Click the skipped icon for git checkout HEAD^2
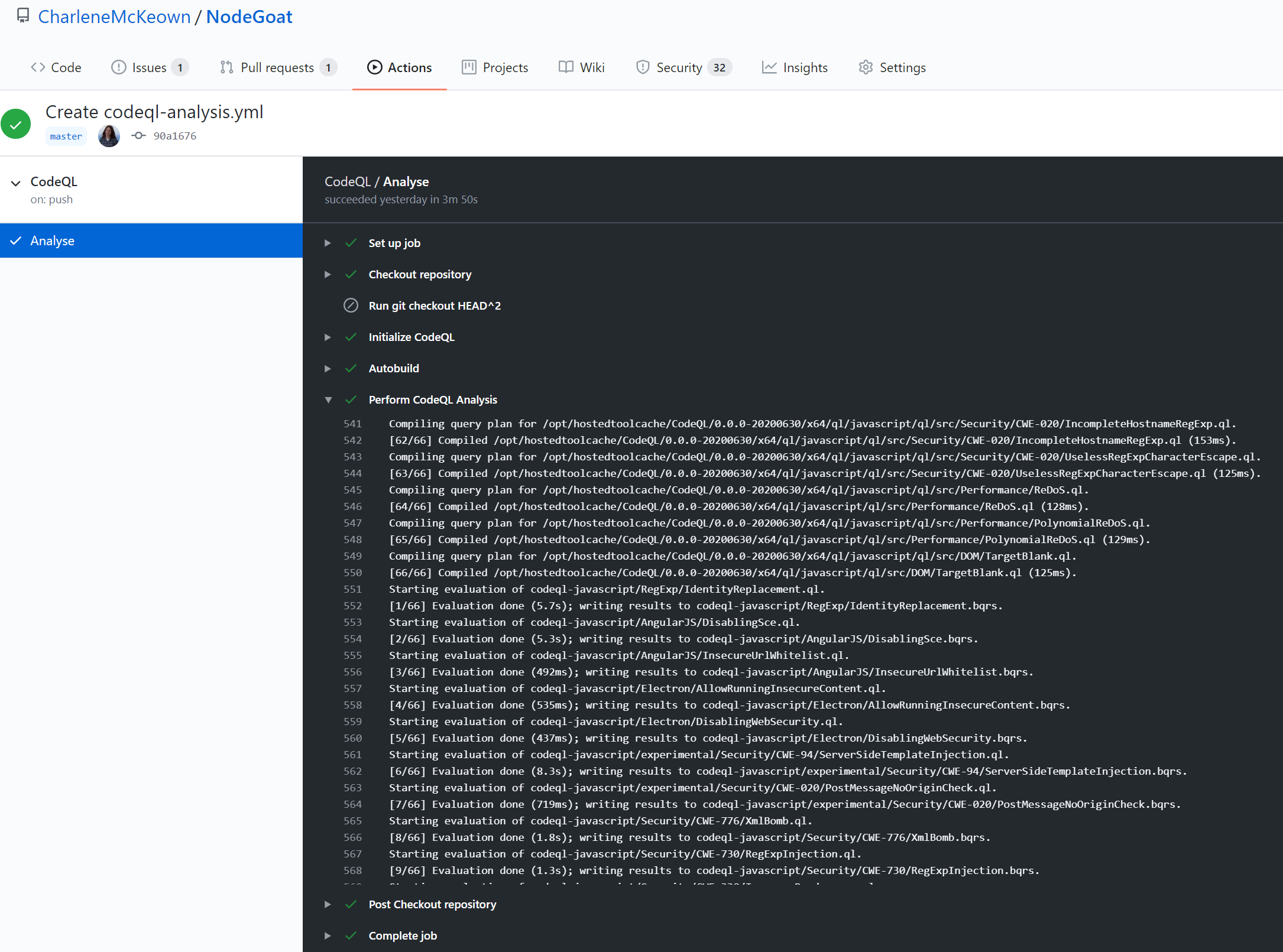Viewport: 1283px width, 952px height. 351,306
